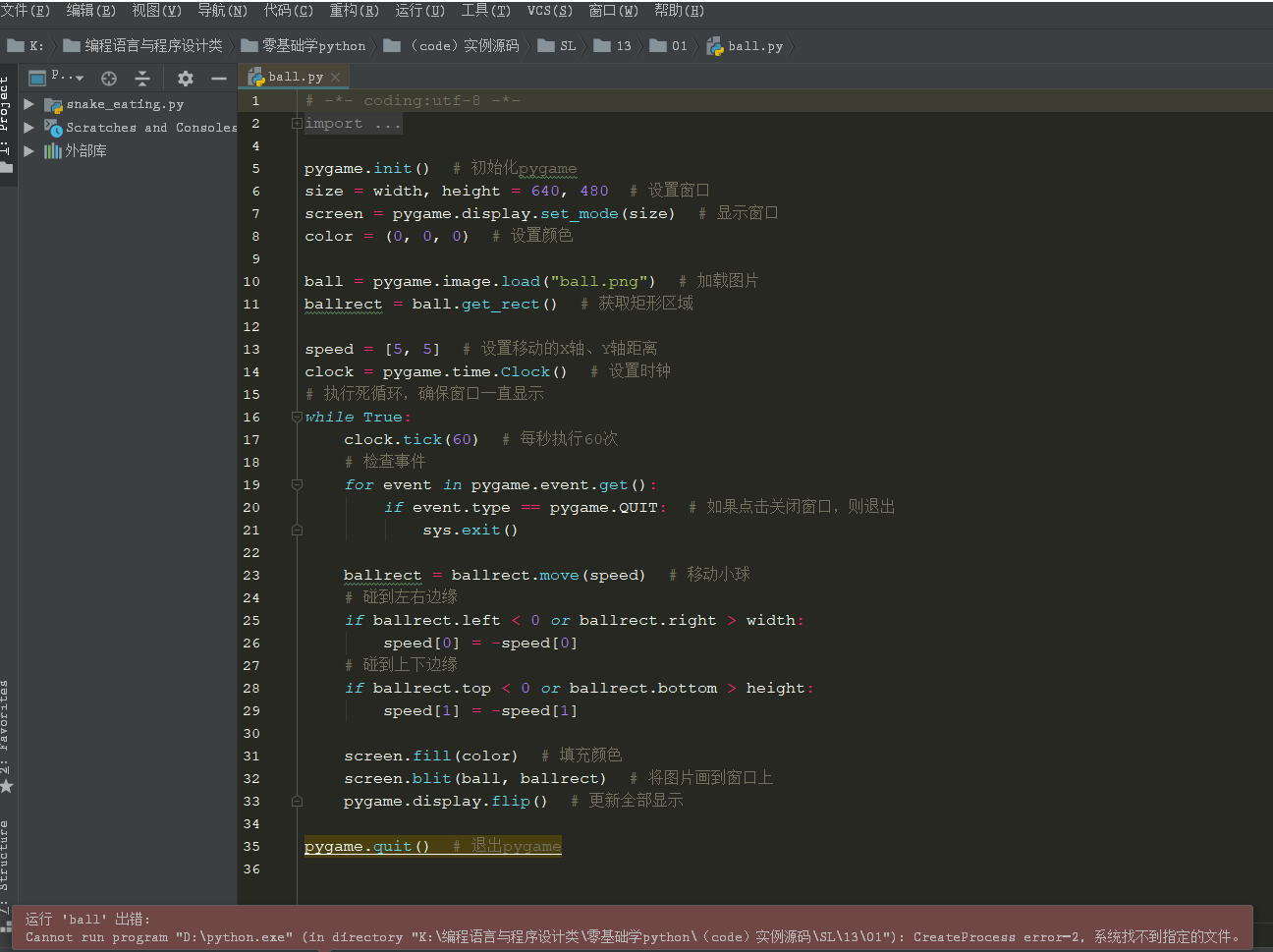Open the 编辑(E) menu

coord(90,10)
